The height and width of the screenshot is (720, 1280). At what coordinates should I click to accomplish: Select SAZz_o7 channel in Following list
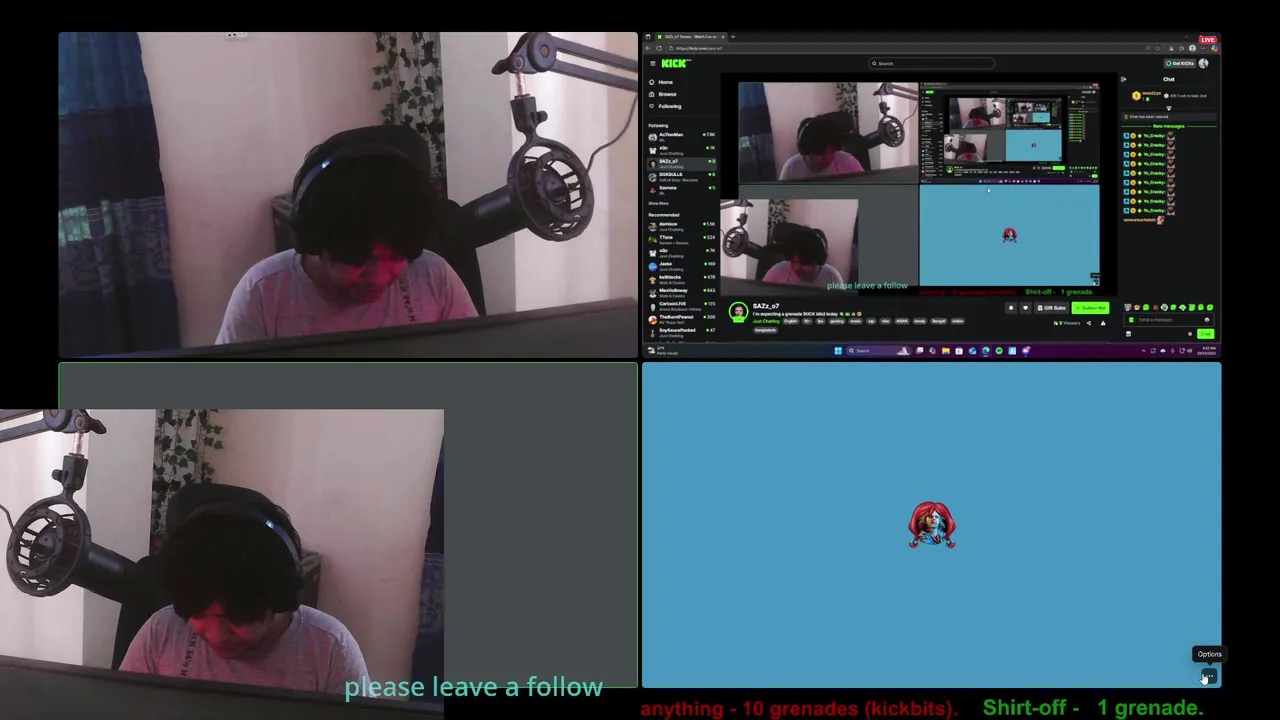pyautogui.click(x=681, y=164)
